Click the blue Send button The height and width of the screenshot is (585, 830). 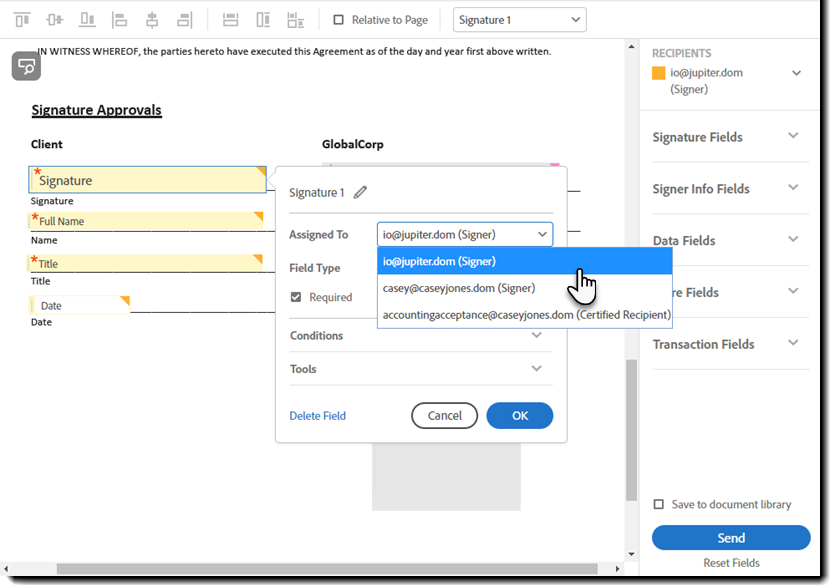click(x=731, y=538)
